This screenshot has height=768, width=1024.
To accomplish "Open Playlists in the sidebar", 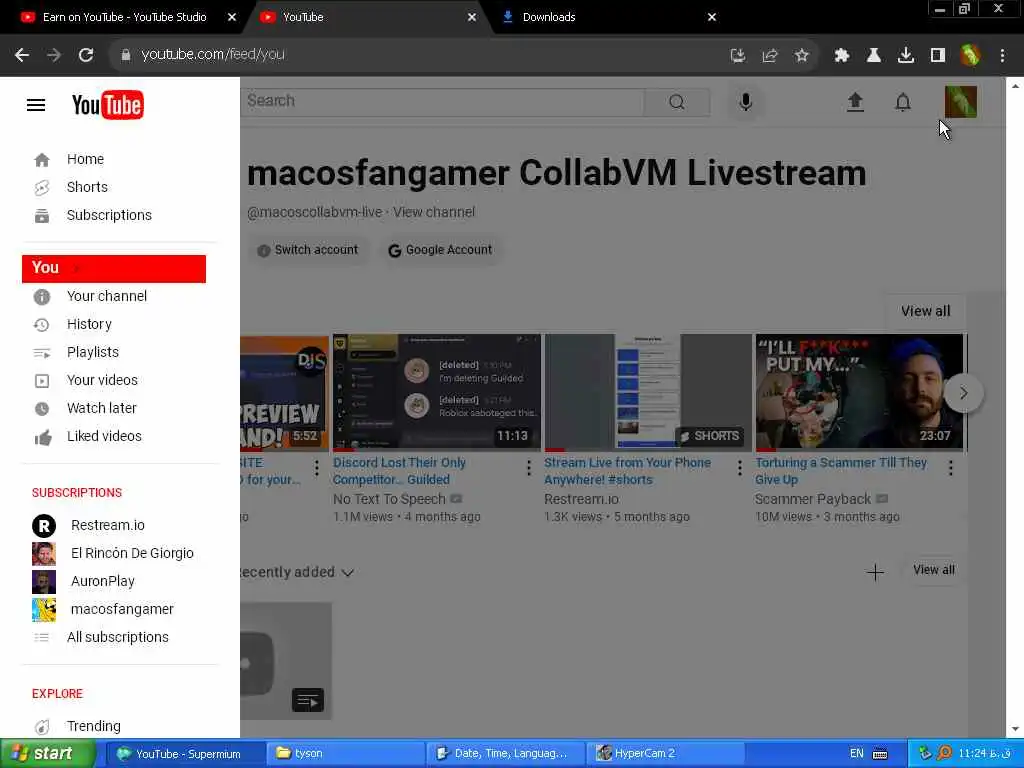I will pos(93,353).
